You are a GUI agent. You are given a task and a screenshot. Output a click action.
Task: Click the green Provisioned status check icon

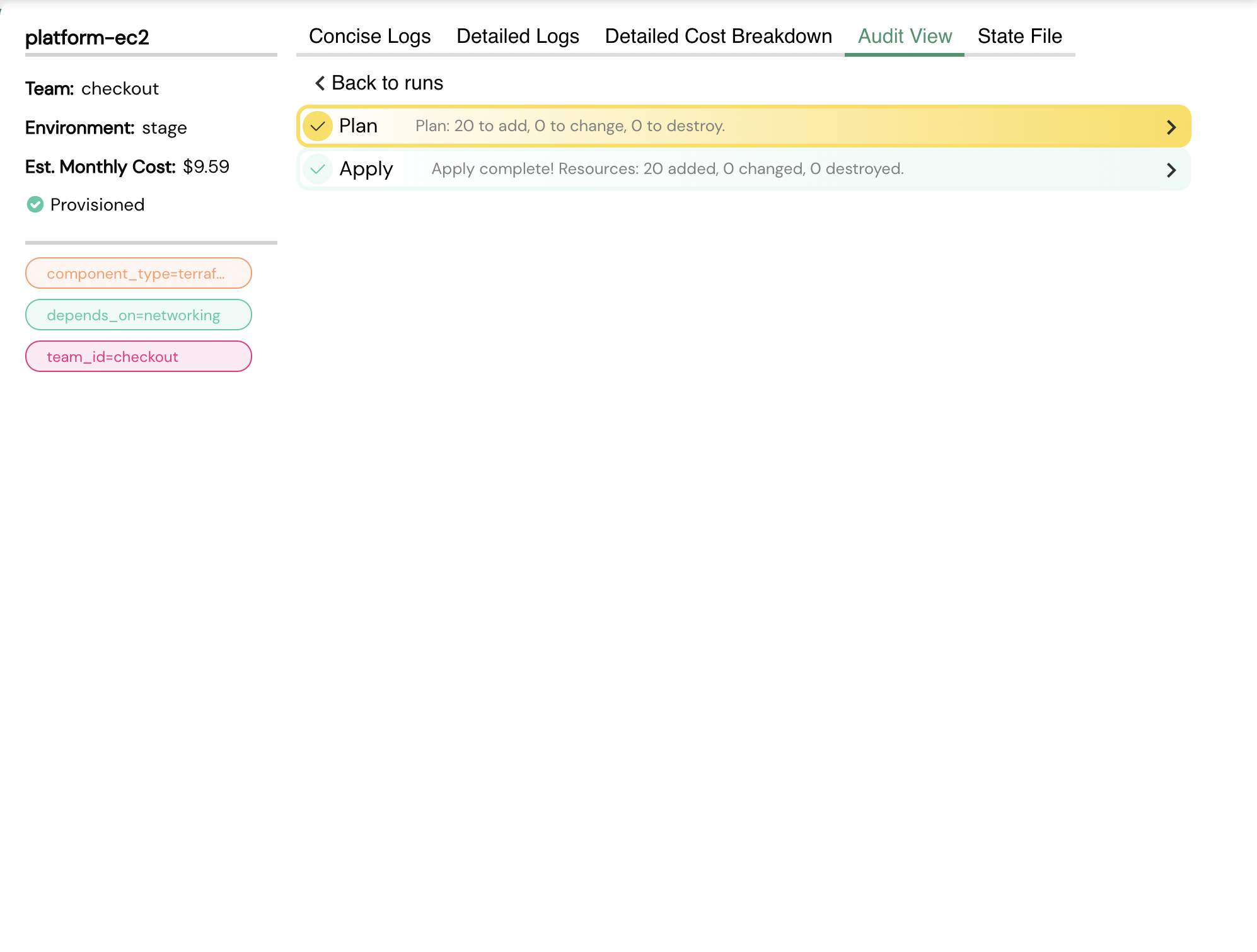pyautogui.click(x=35, y=204)
